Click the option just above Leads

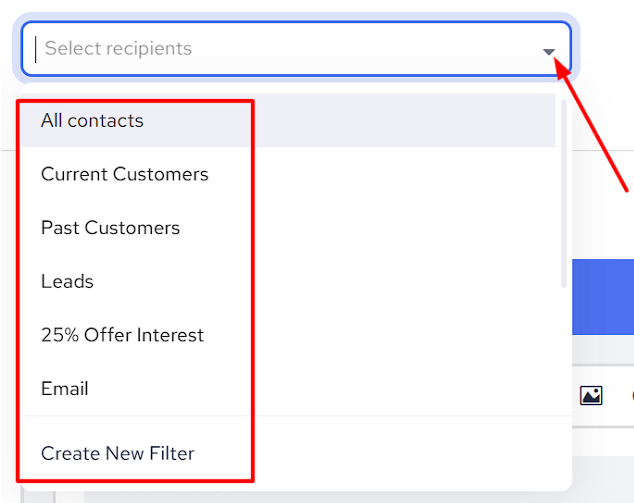(x=110, y=228)
